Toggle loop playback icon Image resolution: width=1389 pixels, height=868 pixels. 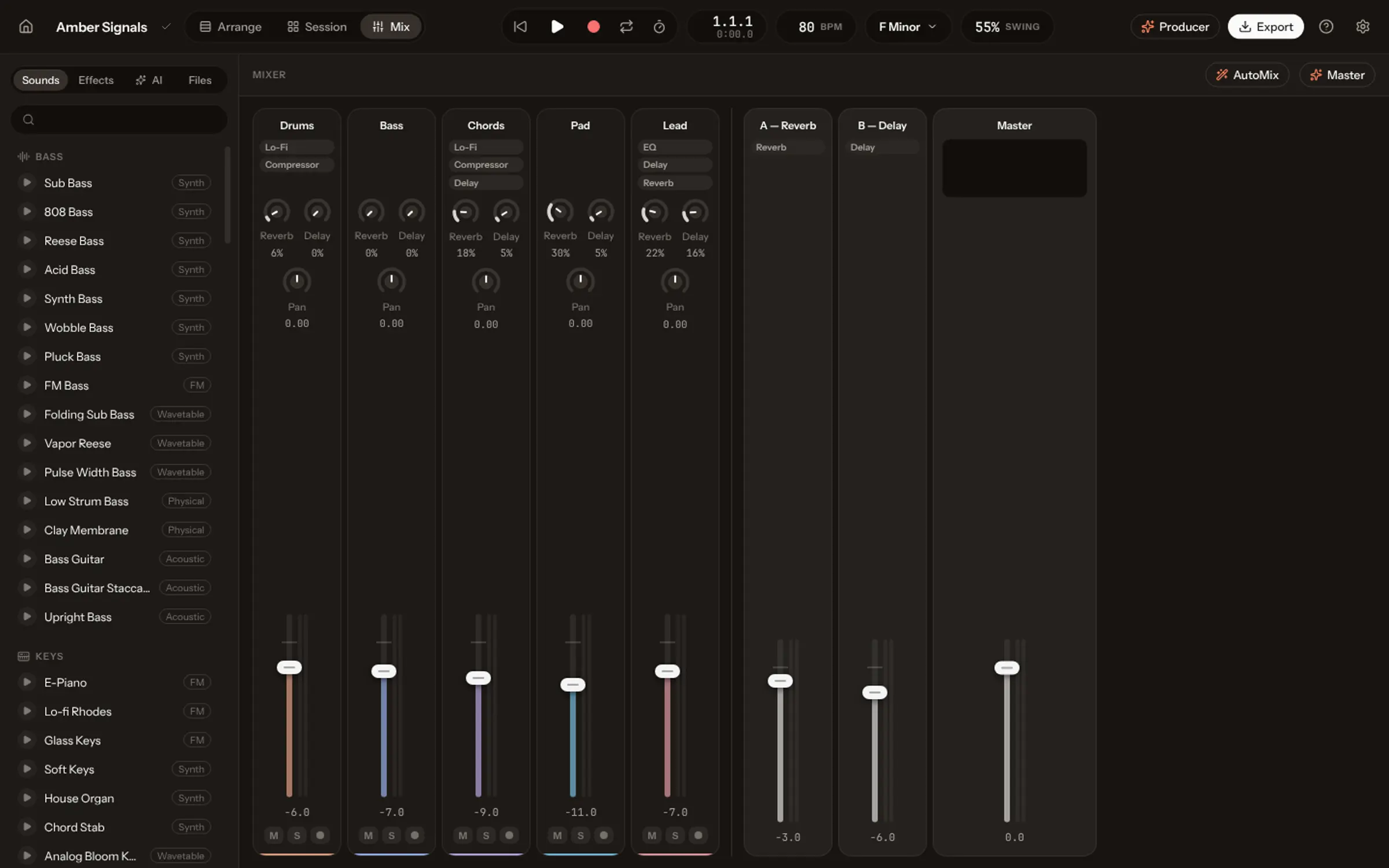click(626, 27)
